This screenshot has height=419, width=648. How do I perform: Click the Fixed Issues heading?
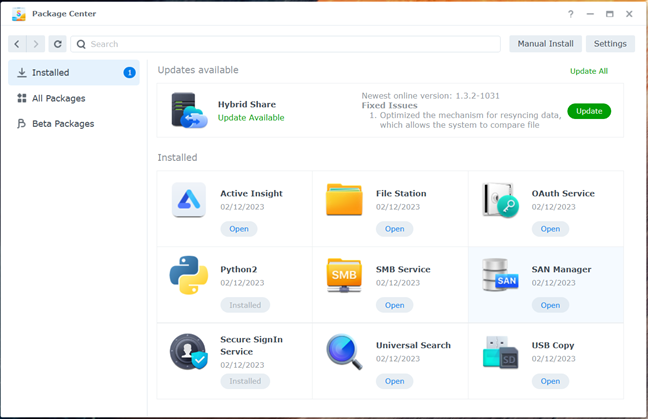tap(389, 105)
